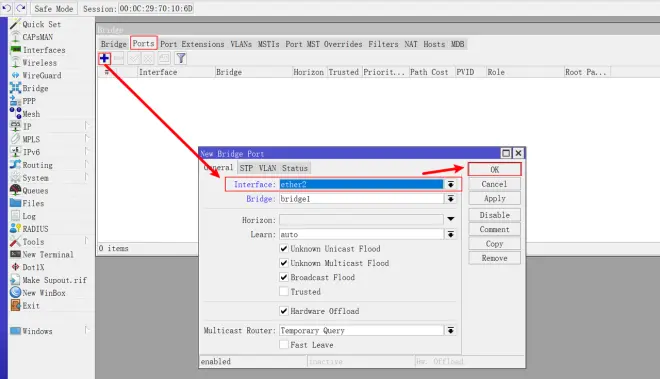Switch to Ports tab
The height and width of the screenshot is (379, 660).
(144, 43)
